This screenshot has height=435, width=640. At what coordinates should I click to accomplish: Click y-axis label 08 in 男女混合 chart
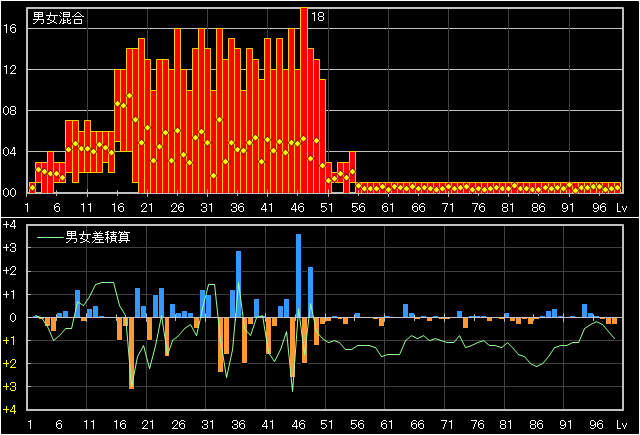pyautogui.click(x=9, y=111)
